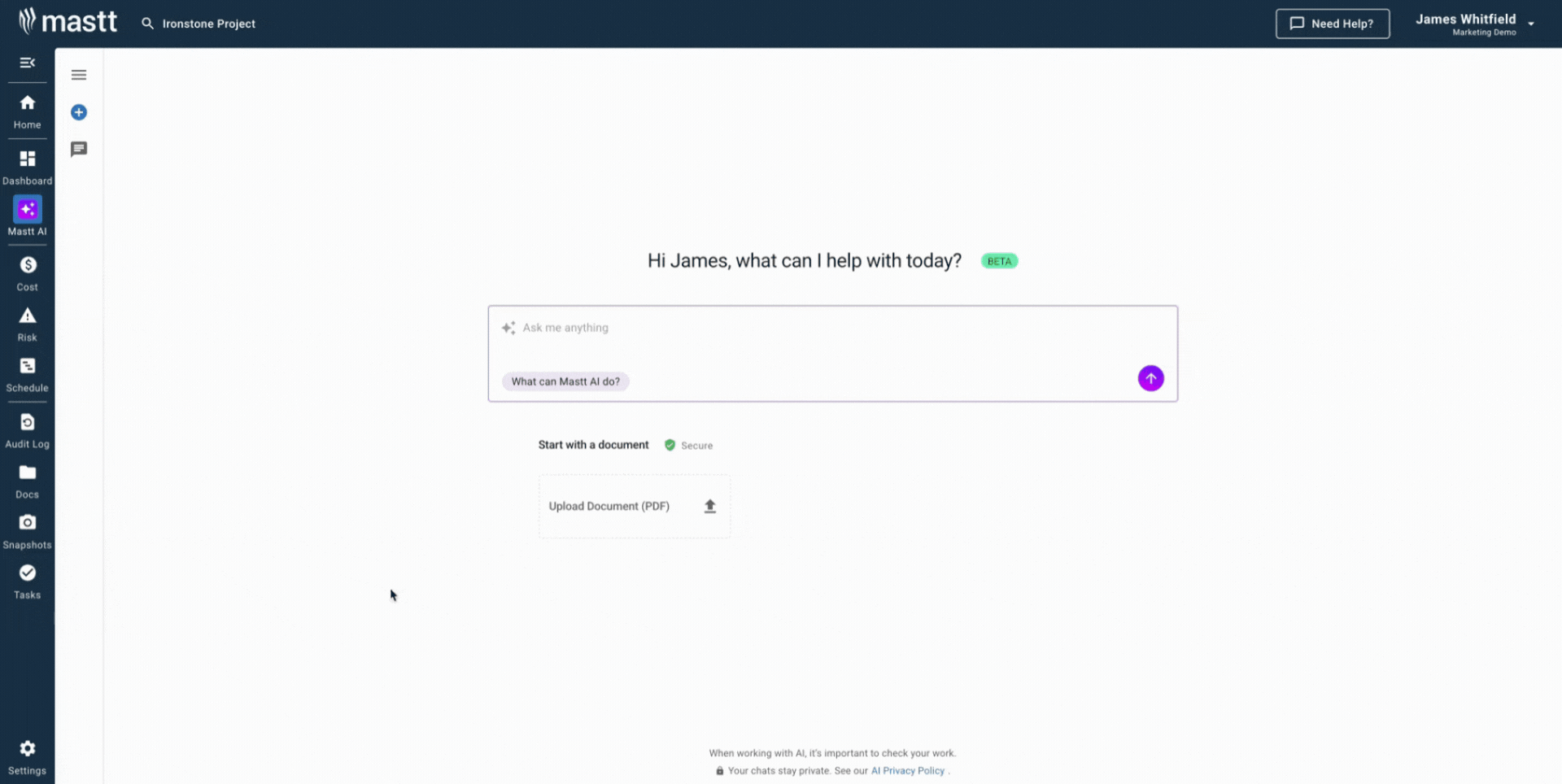This screenshot has height=784, width=1562.
Task: Open the Risk section
Action: click(27, 321)
